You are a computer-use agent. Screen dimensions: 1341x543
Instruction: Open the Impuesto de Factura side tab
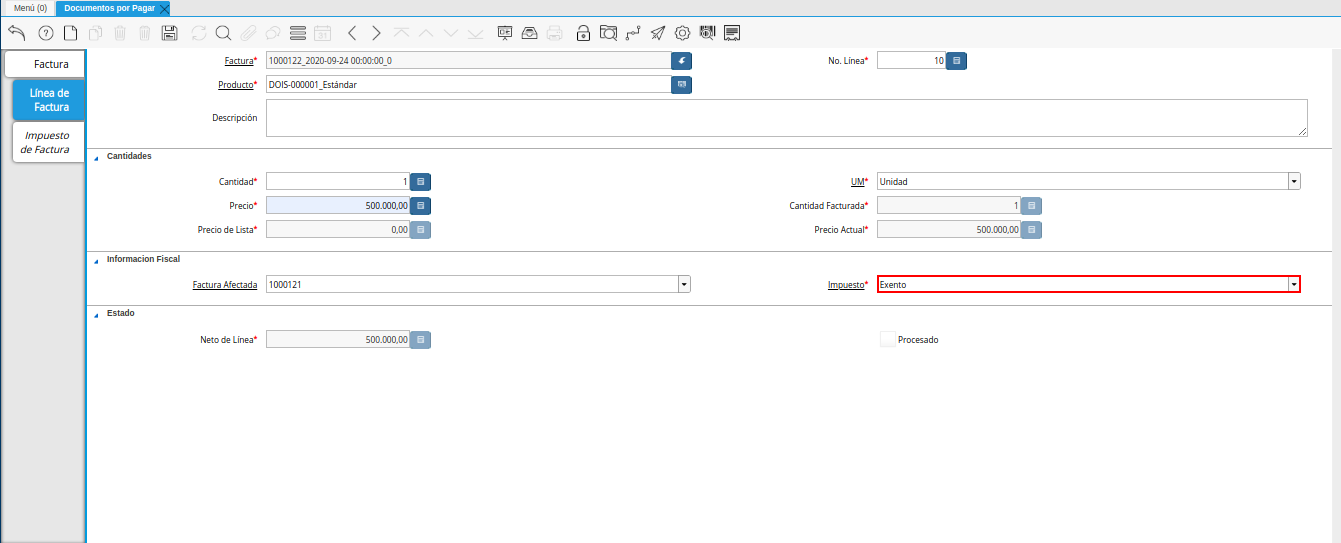(47, 142)
